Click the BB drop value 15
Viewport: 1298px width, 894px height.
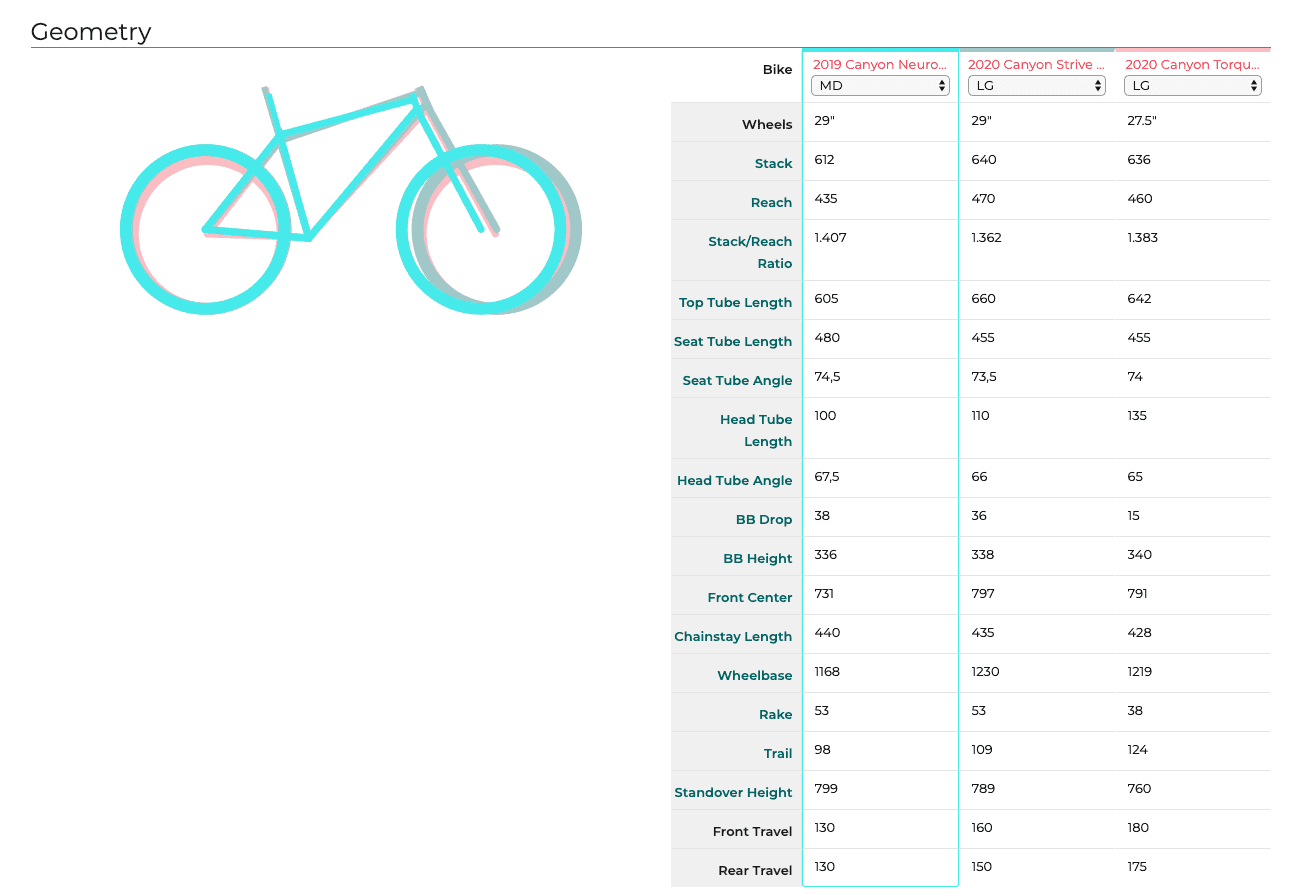(1133, 516)
